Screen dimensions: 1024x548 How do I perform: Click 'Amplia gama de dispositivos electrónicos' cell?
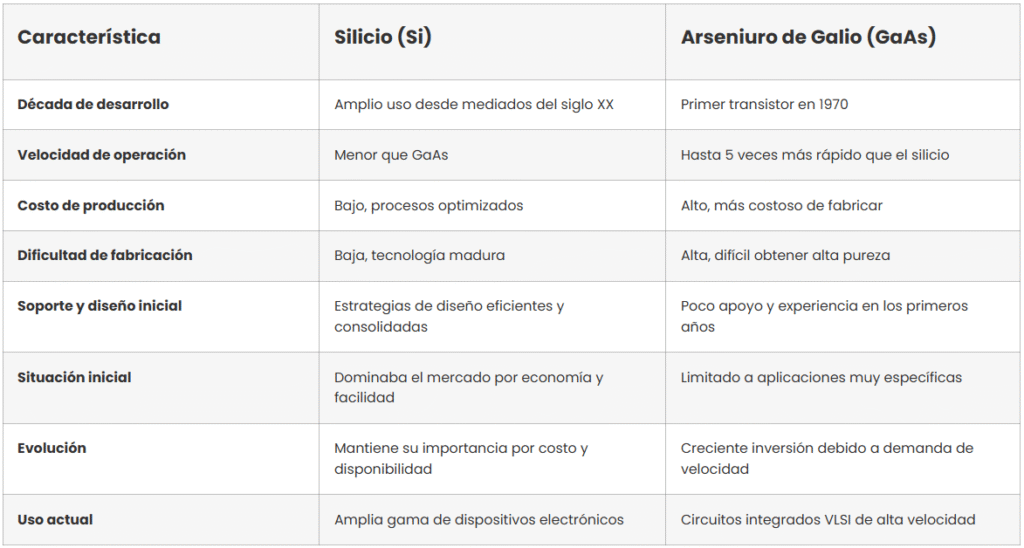479,520
